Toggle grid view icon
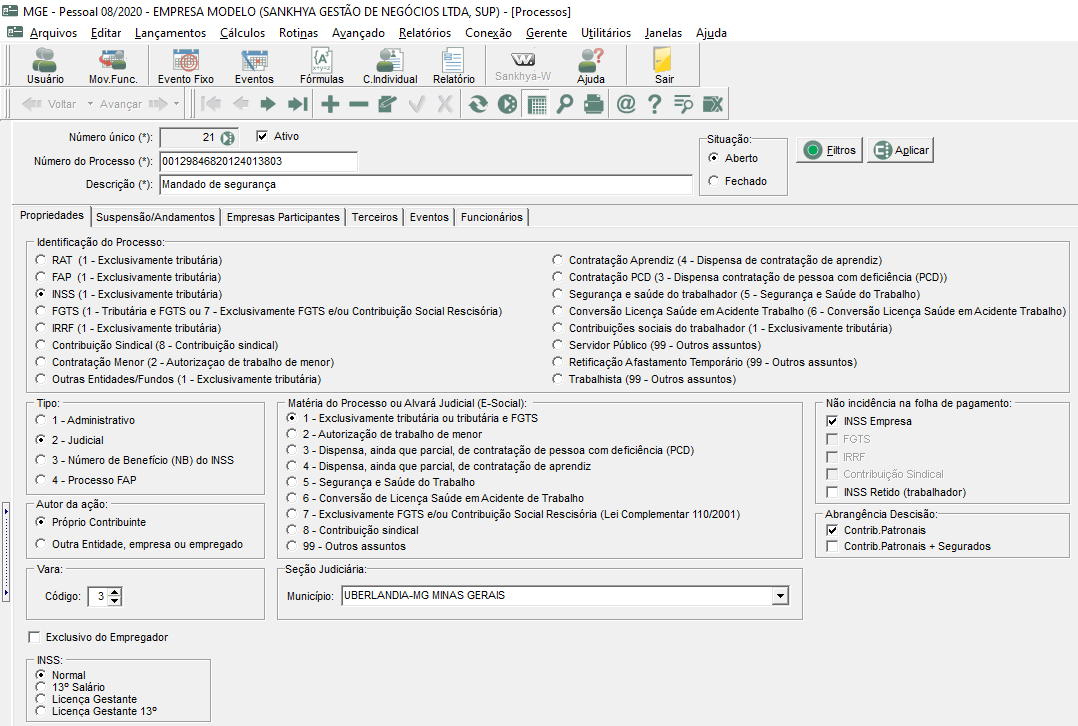The width and height of the screenshot is (1078, 726). [536, 104]
